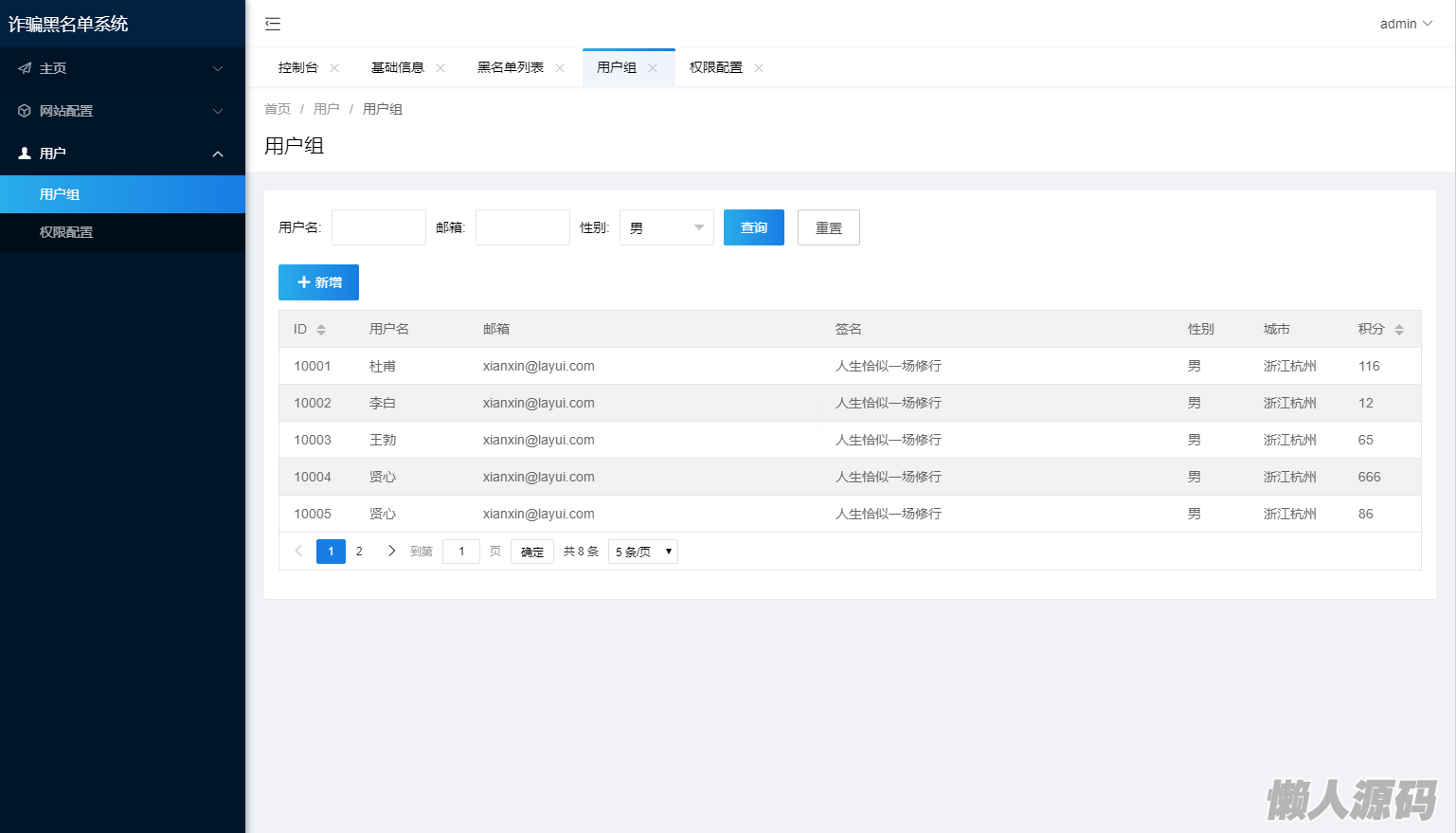Go to next page arrow in pagination
Image resolution: width=1456 pixels, height=833 pixels.
point(391,551)
